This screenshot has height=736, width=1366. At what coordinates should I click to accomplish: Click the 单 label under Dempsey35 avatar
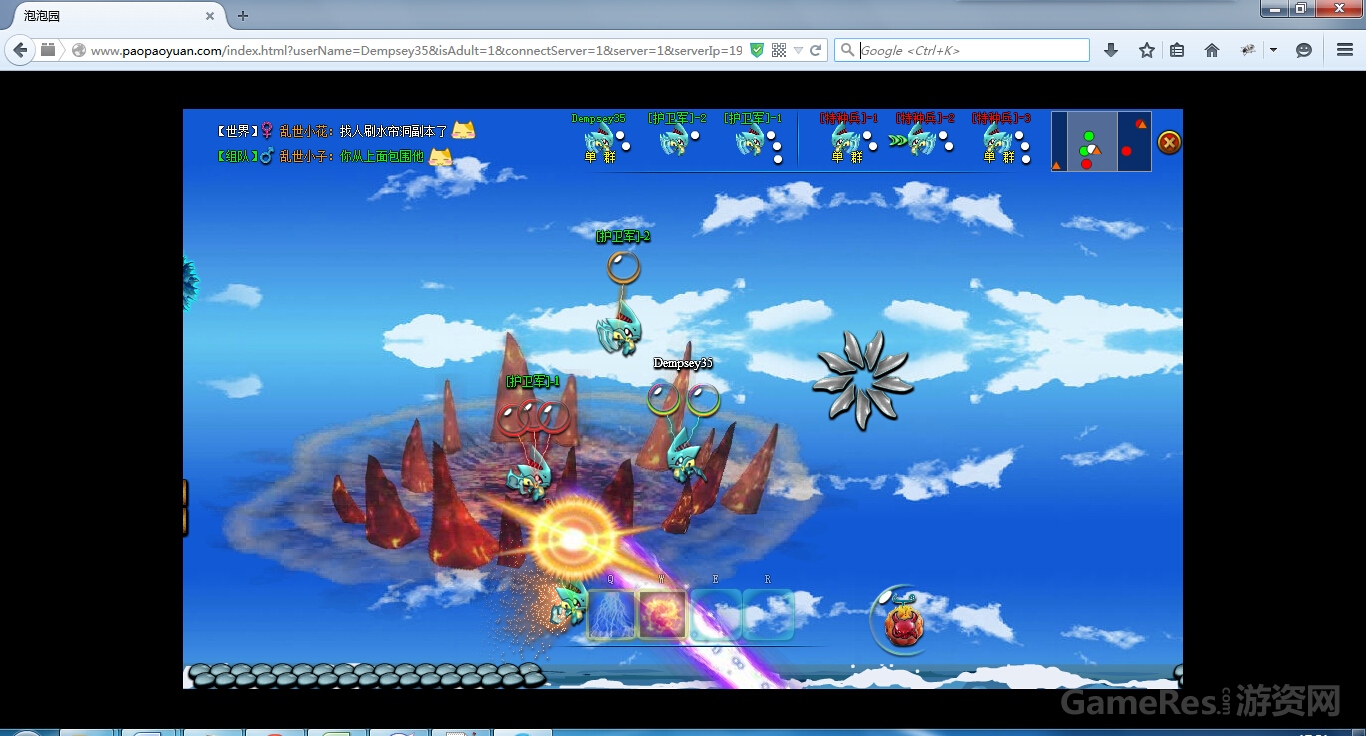(x=590, y=157)
